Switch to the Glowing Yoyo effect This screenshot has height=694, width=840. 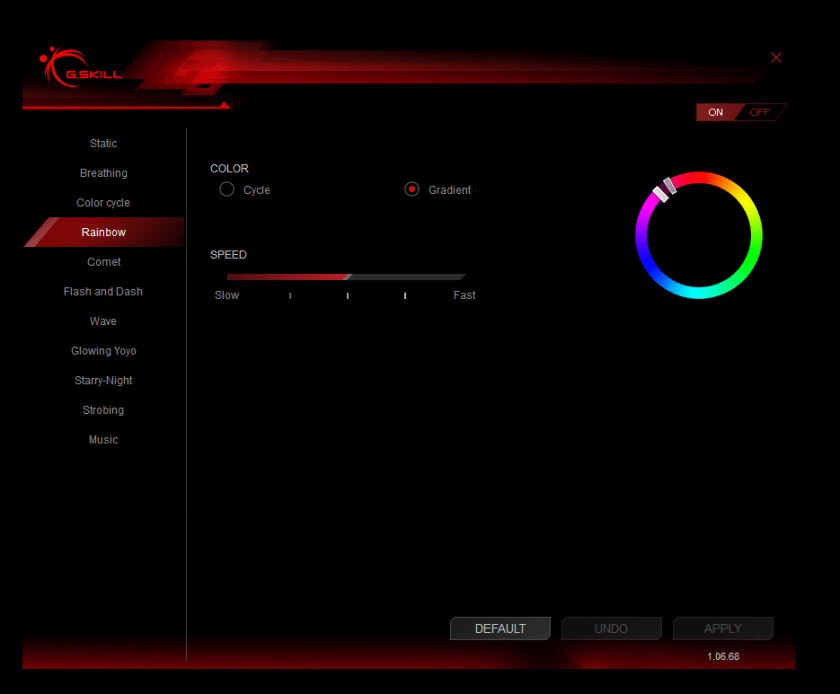click(x=103, y=351)
